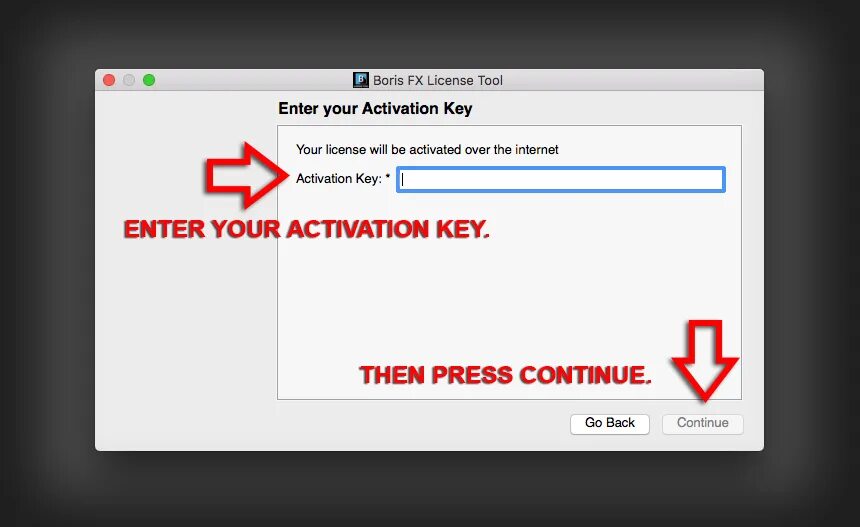Click the red "THEN PRESS CONTINUE." caption

click(505, 375)
